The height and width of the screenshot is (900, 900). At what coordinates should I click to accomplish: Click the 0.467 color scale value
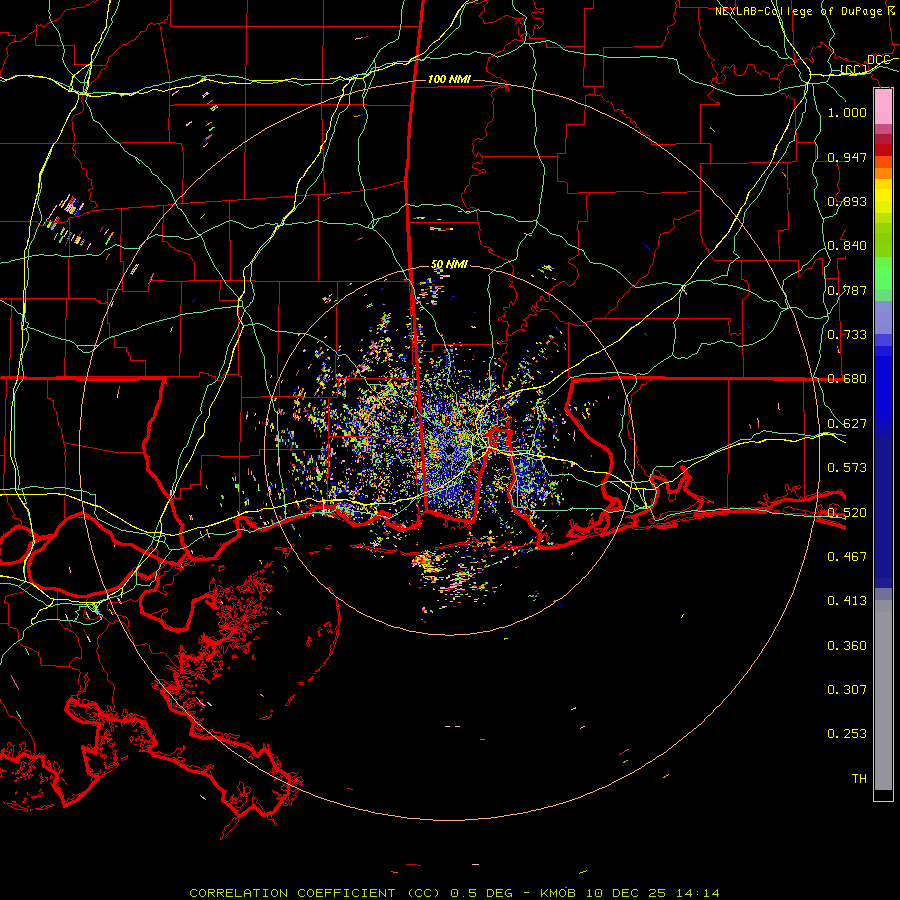847,557
